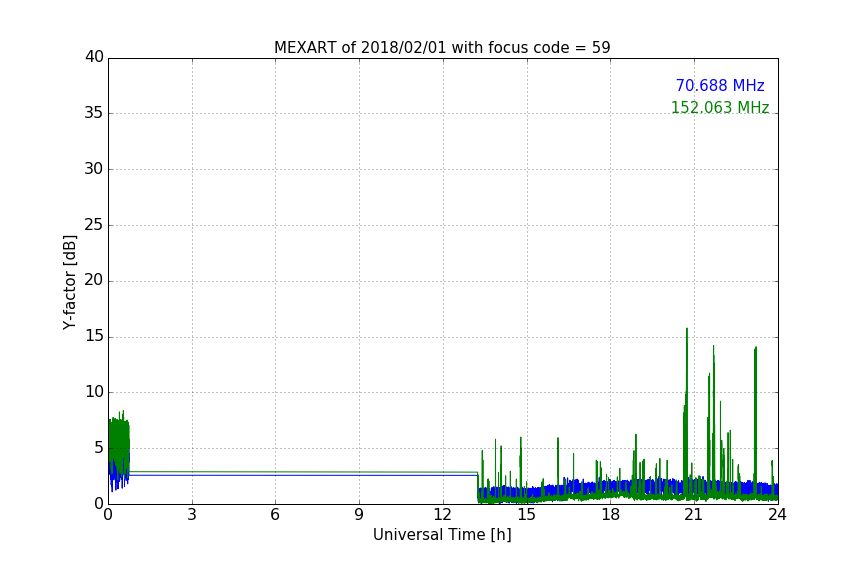Click the 'Universal Time [h]' axis label

pyautogui.click(x=442, y=535)
